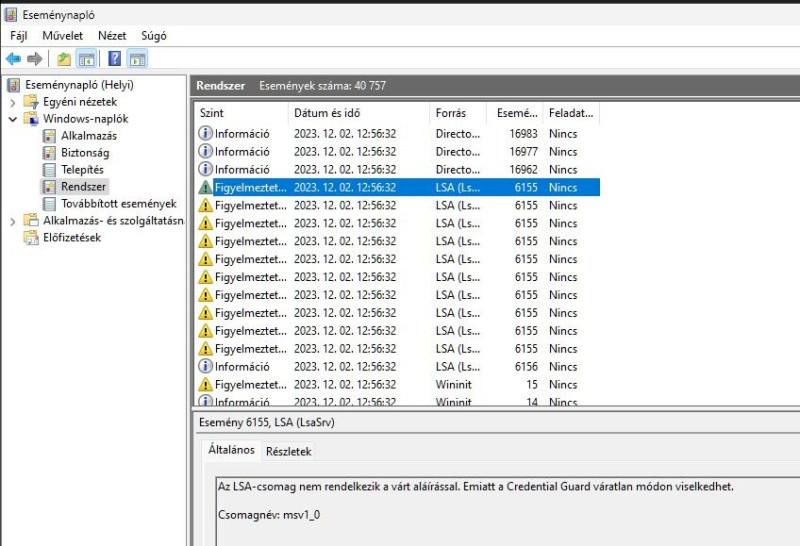Screen dimensions: 800x546
Task: Switch to the Részletek tab
Action: [288, 452]
